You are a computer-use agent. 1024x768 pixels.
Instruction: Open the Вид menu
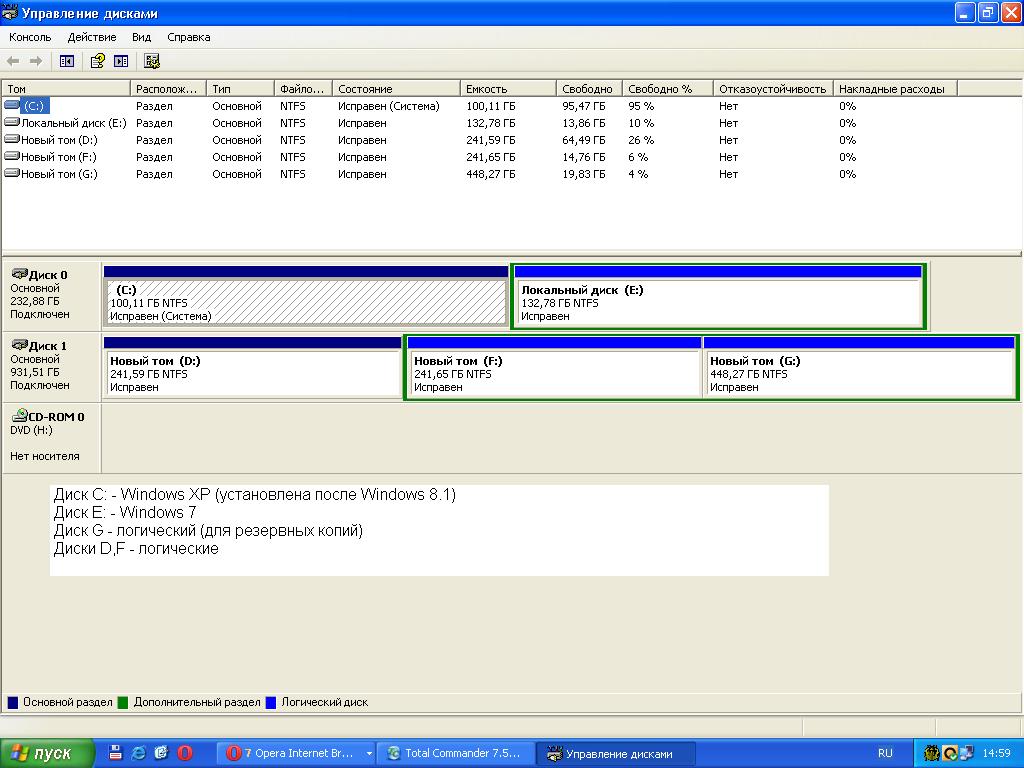[x=141, y=37]
